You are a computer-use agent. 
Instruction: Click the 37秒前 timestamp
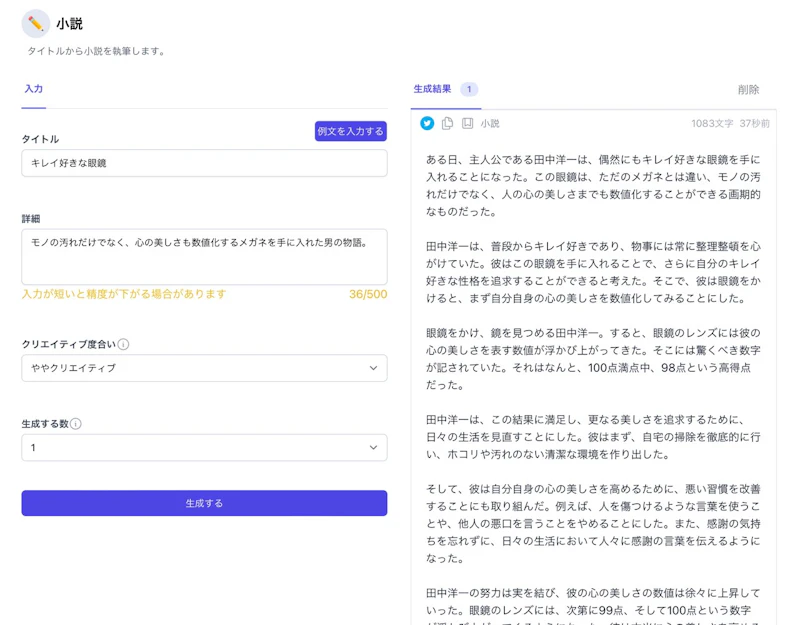coord(754,124)
